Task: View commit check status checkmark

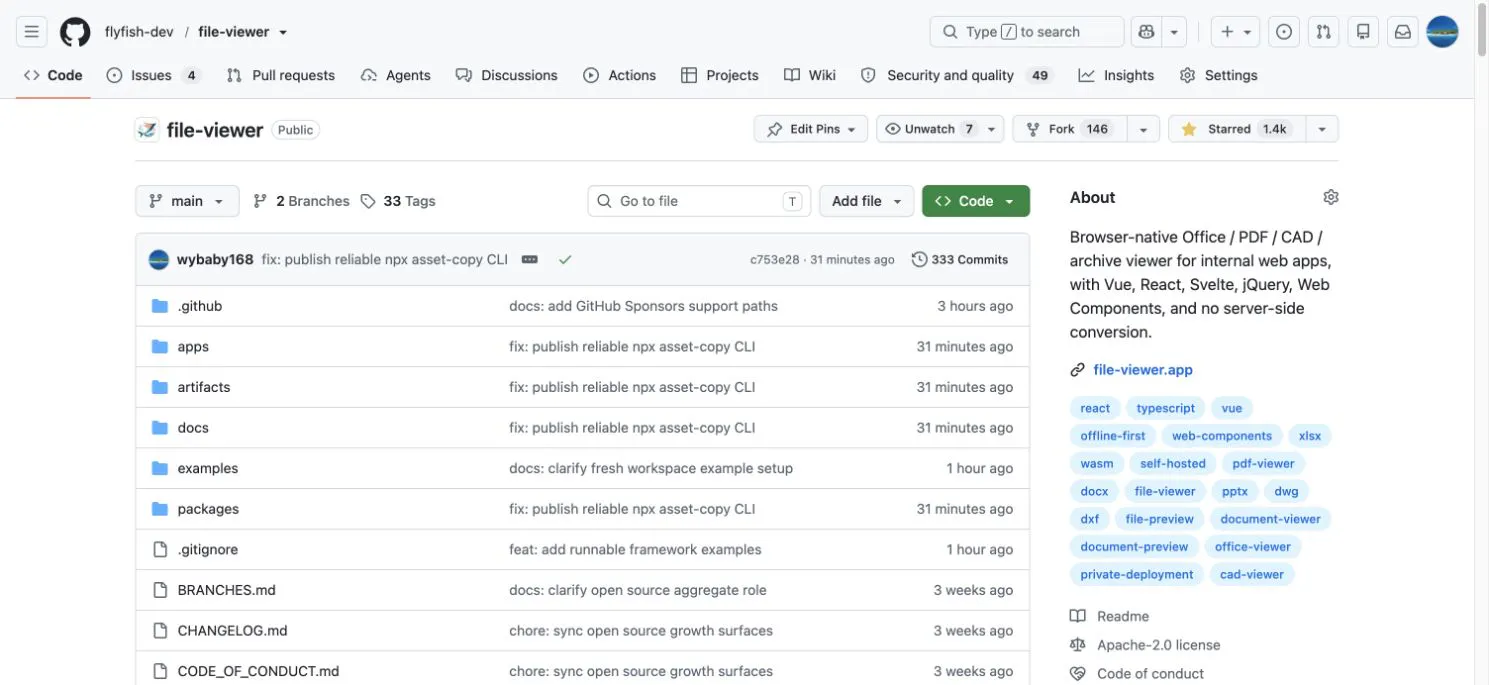Action: point(565,260)
